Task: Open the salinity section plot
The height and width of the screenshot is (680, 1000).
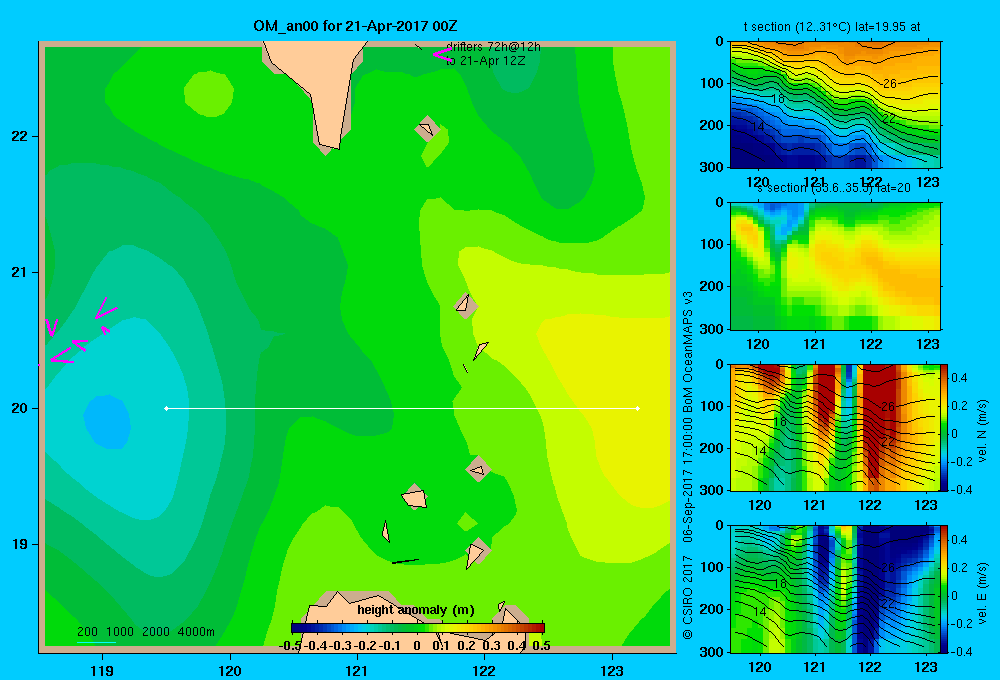Action: (x=835, y=266)
